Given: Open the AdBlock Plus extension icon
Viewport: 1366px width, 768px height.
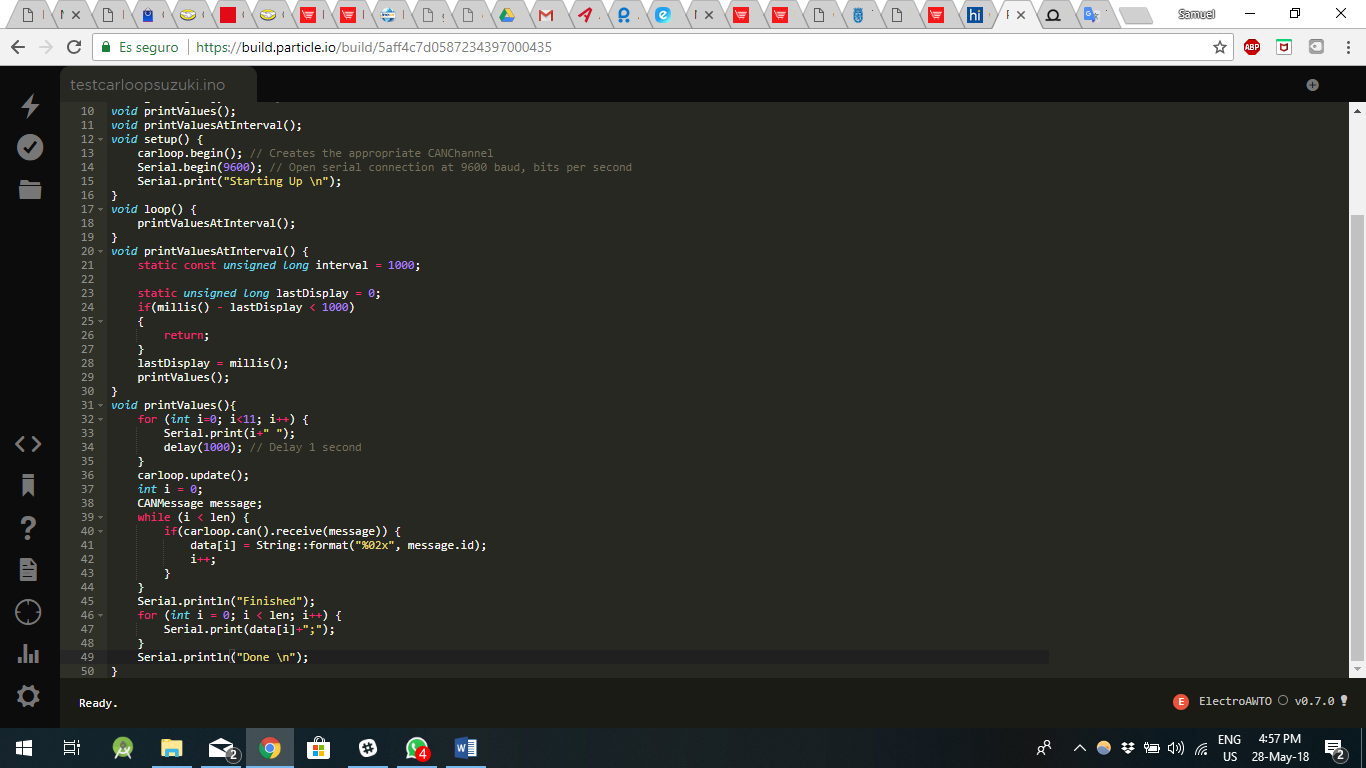Looking at the screenshot, I should point(1252,47).
